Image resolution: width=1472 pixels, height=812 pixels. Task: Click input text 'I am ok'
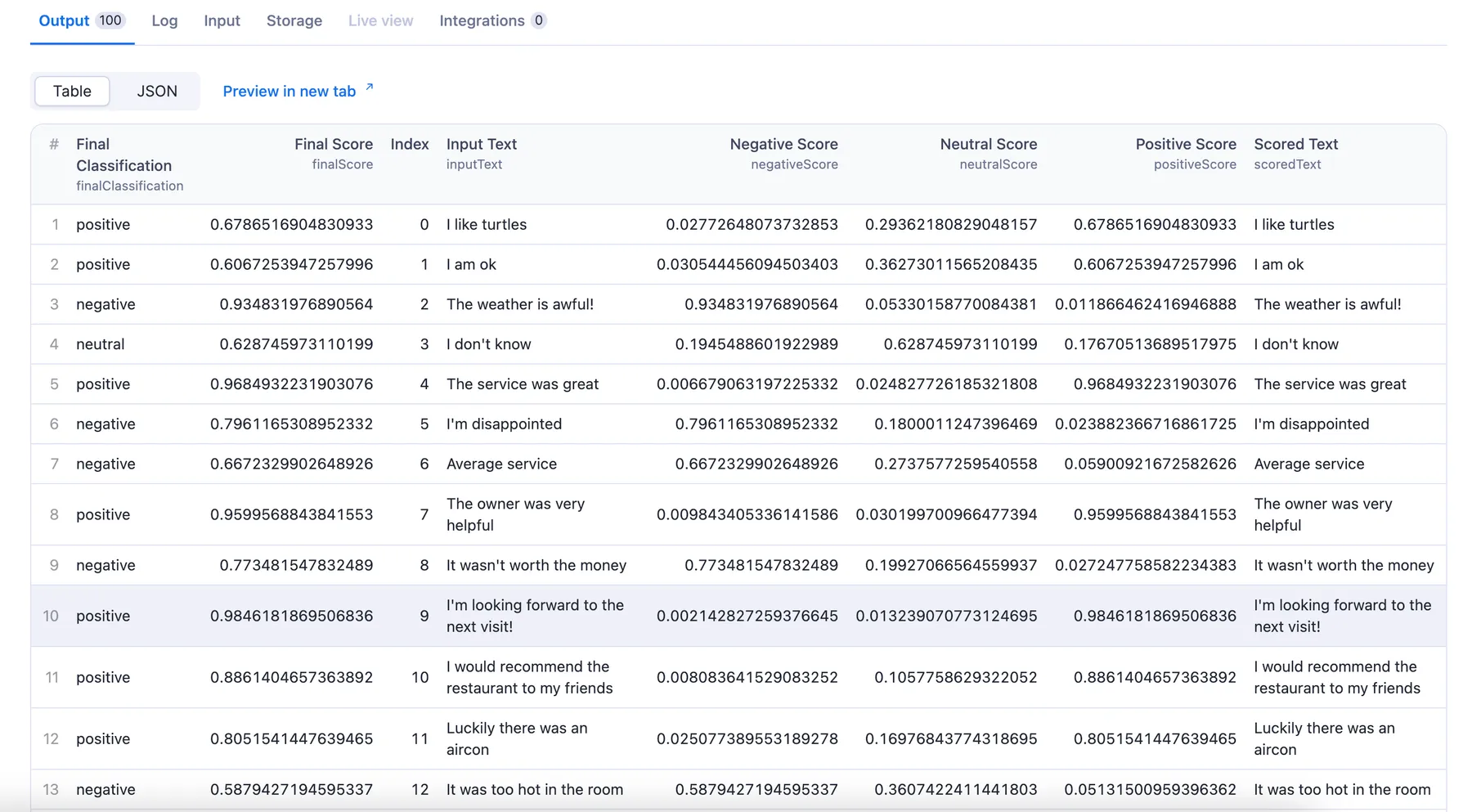pyautogui.click(x=471, y=264)
